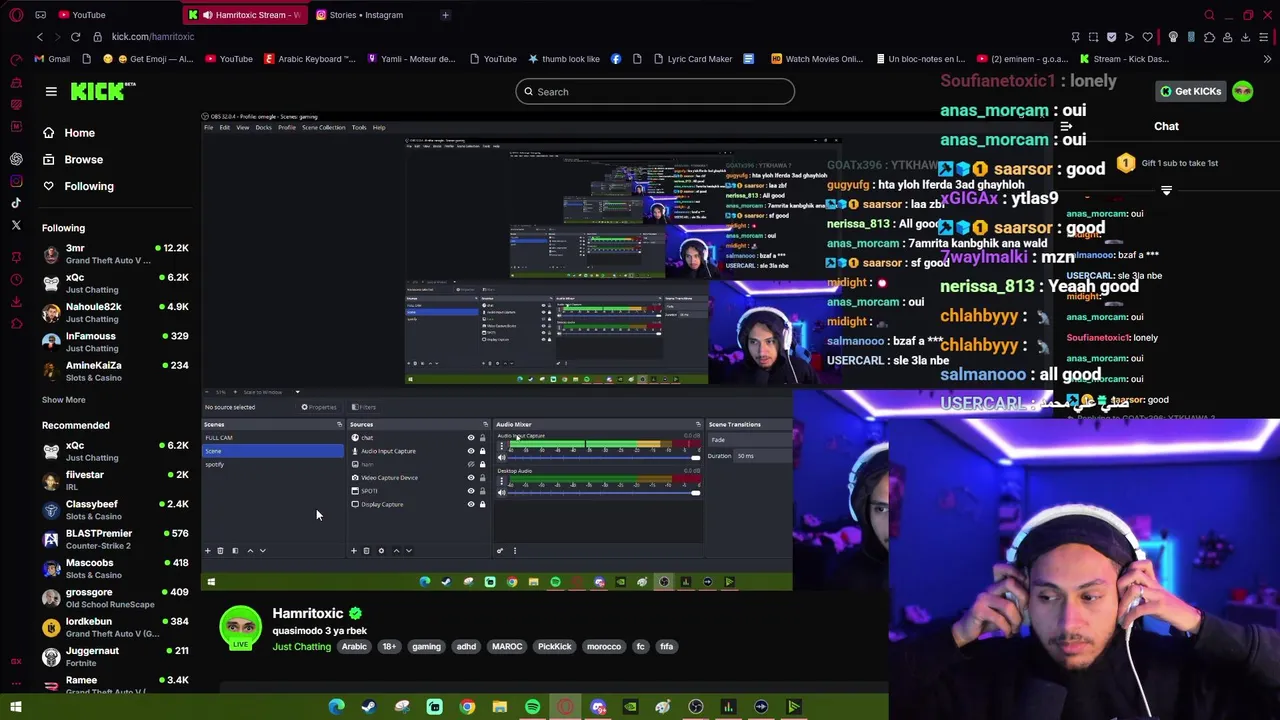Open lordkebun channel in Recommended
Screen dimensions: 1280x720
(115, 627)
